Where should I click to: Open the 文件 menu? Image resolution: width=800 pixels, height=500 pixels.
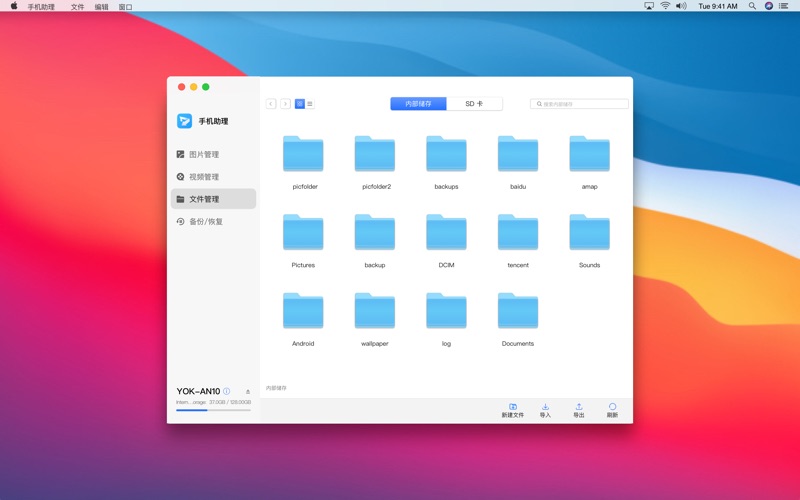coord(77,7)
